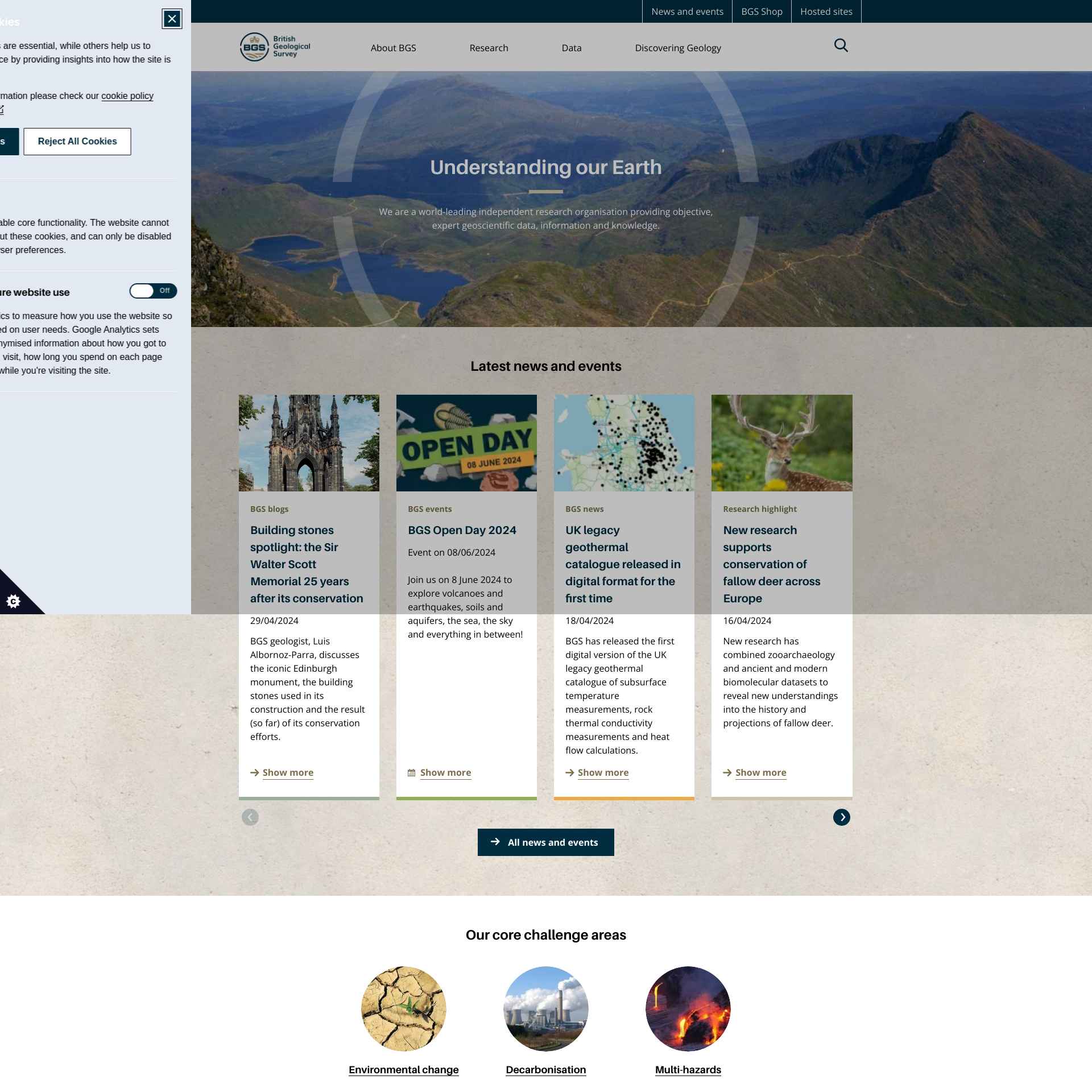
Task: Click the BGS Shop navigation icon
Action: coord(761,11)
